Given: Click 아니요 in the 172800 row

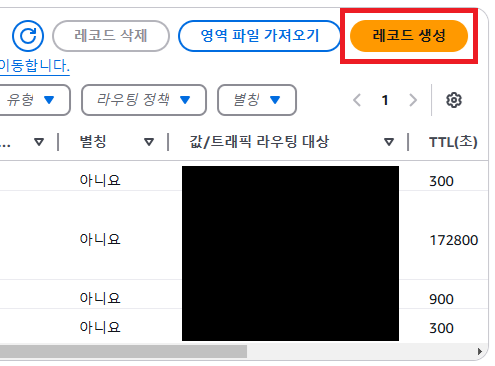Looking at the screenshot, I should [x=100, y=239].
